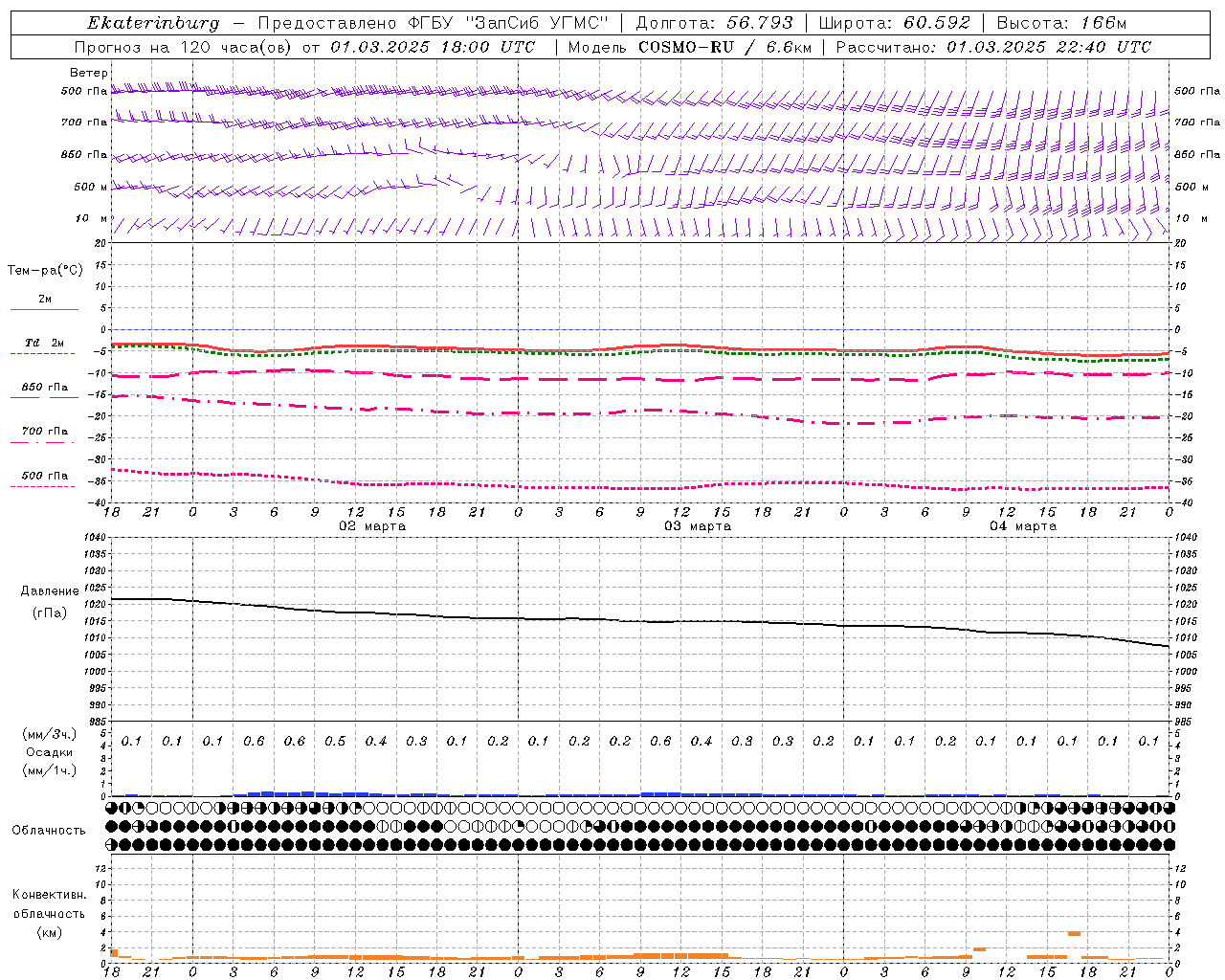Click the orange convective bar near 4 km

[x=1074, y=933]
